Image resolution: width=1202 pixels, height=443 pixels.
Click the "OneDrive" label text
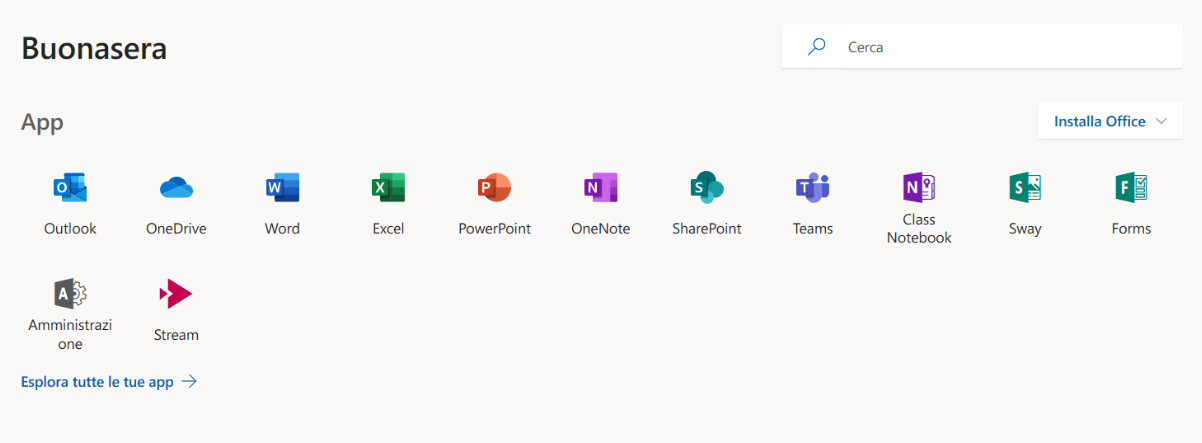[x=176, y=228]
